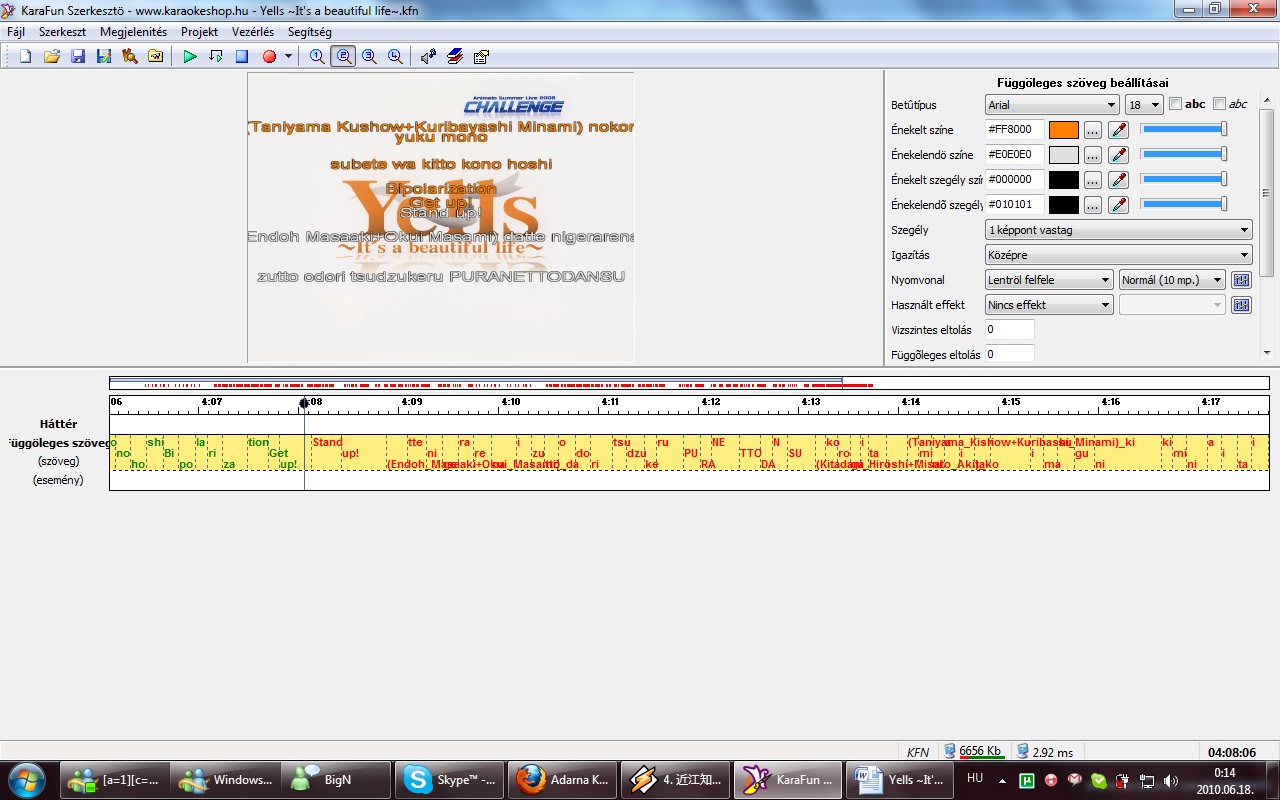Pick Énekelt szegély color with eyedropper
Screen dimensions: 1280x800
pyautogui.click(x=1118, y=180)
